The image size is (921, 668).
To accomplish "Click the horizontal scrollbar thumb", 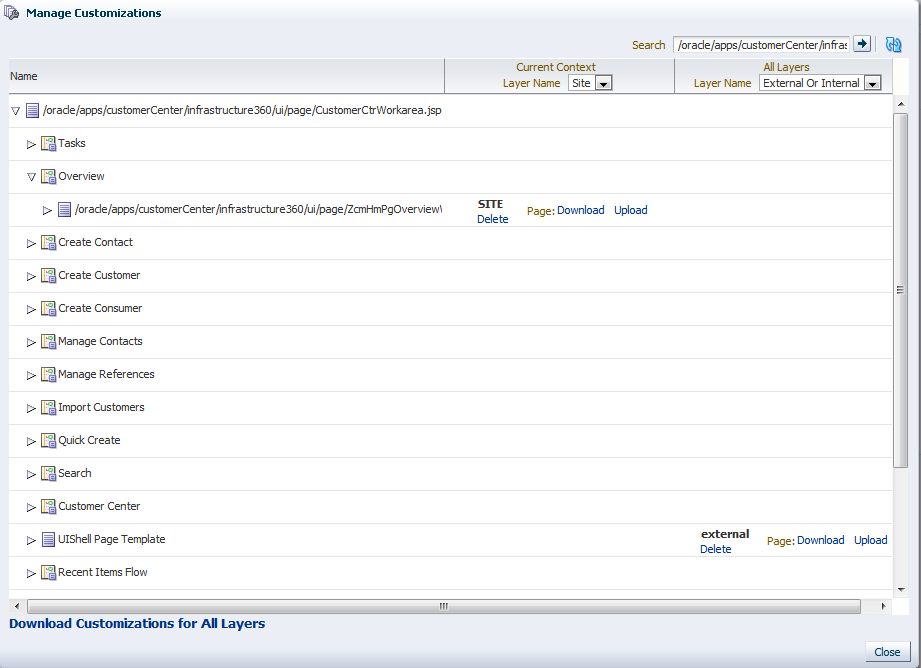I will point(444,606).
